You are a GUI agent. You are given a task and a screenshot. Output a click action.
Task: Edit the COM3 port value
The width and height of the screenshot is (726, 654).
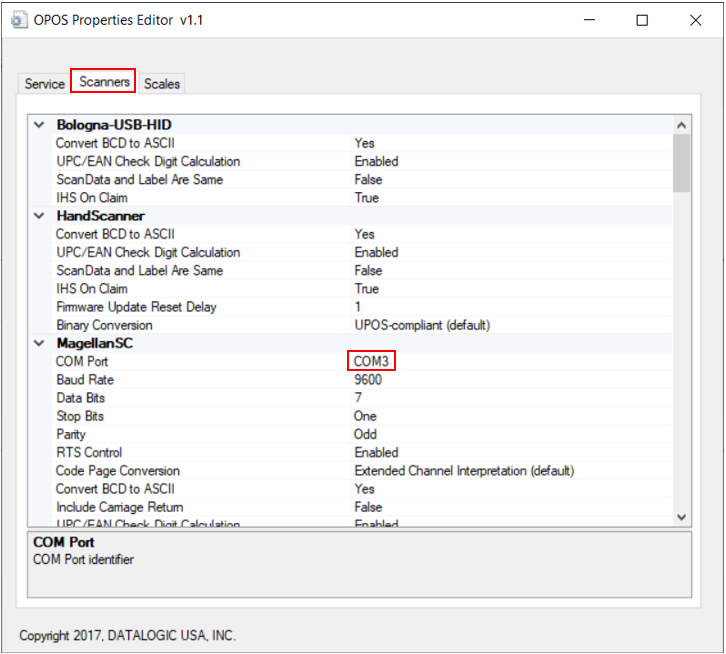[x=371, y=361]
